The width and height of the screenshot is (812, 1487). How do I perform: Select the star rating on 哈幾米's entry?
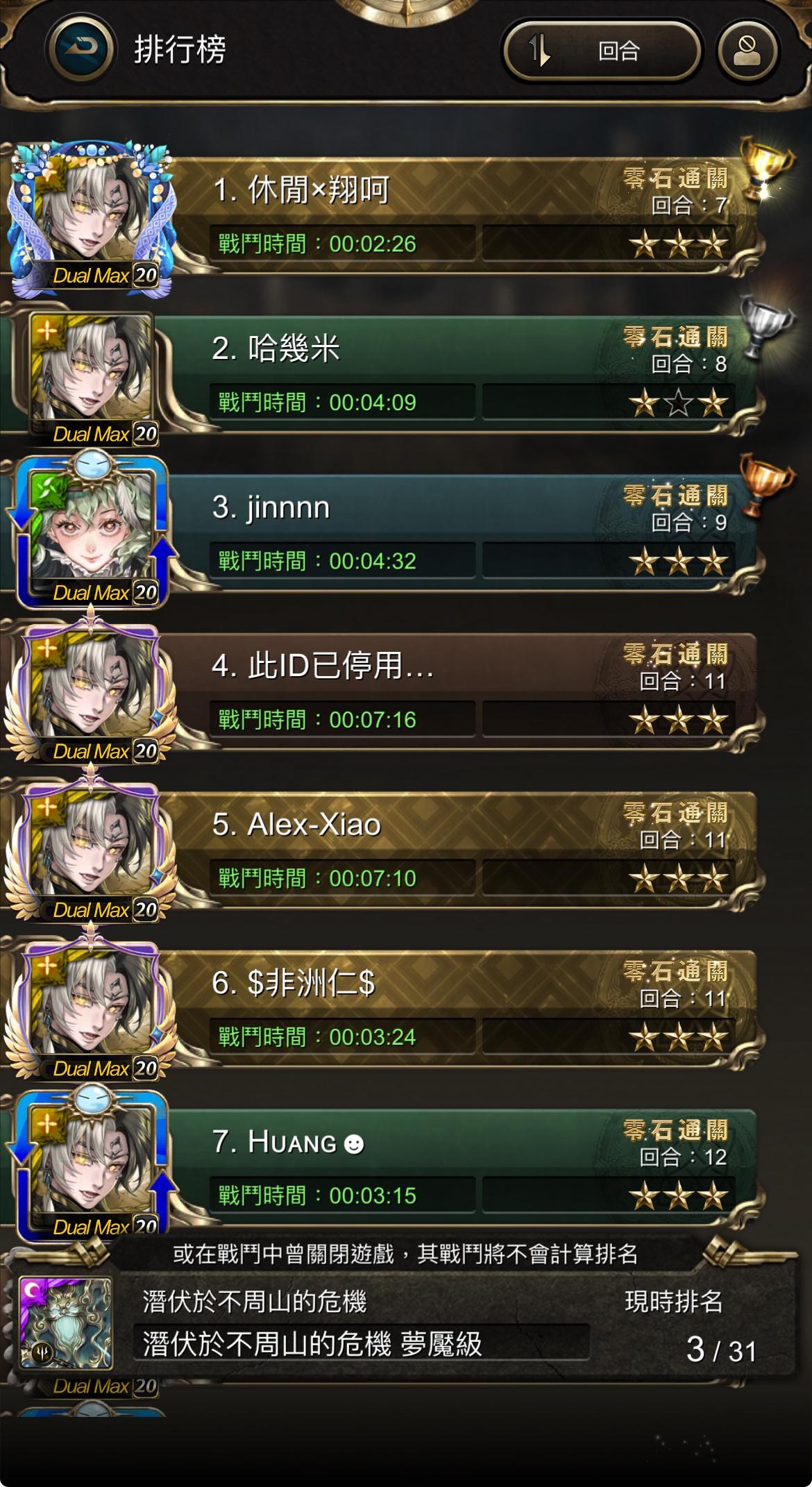click(x=678, y=403)
